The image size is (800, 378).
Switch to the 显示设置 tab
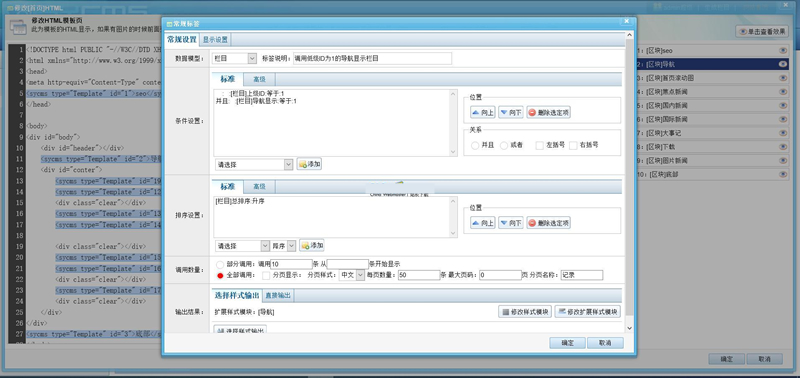[x=215, y=40]
